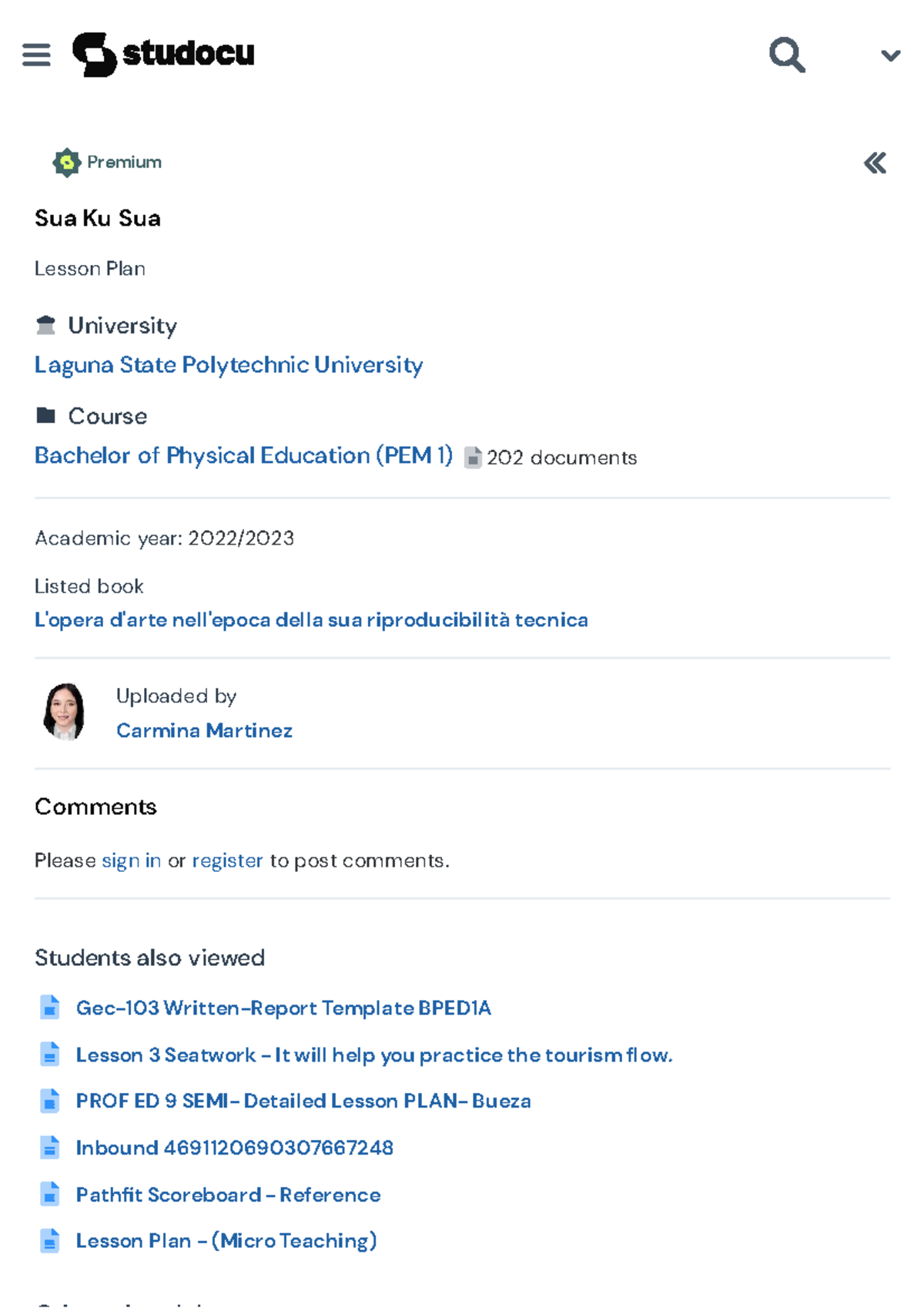Collapse the panel with the double-chevron icon
The width and height of the screenshot is (924, 1308).
(x=875, y=163)
